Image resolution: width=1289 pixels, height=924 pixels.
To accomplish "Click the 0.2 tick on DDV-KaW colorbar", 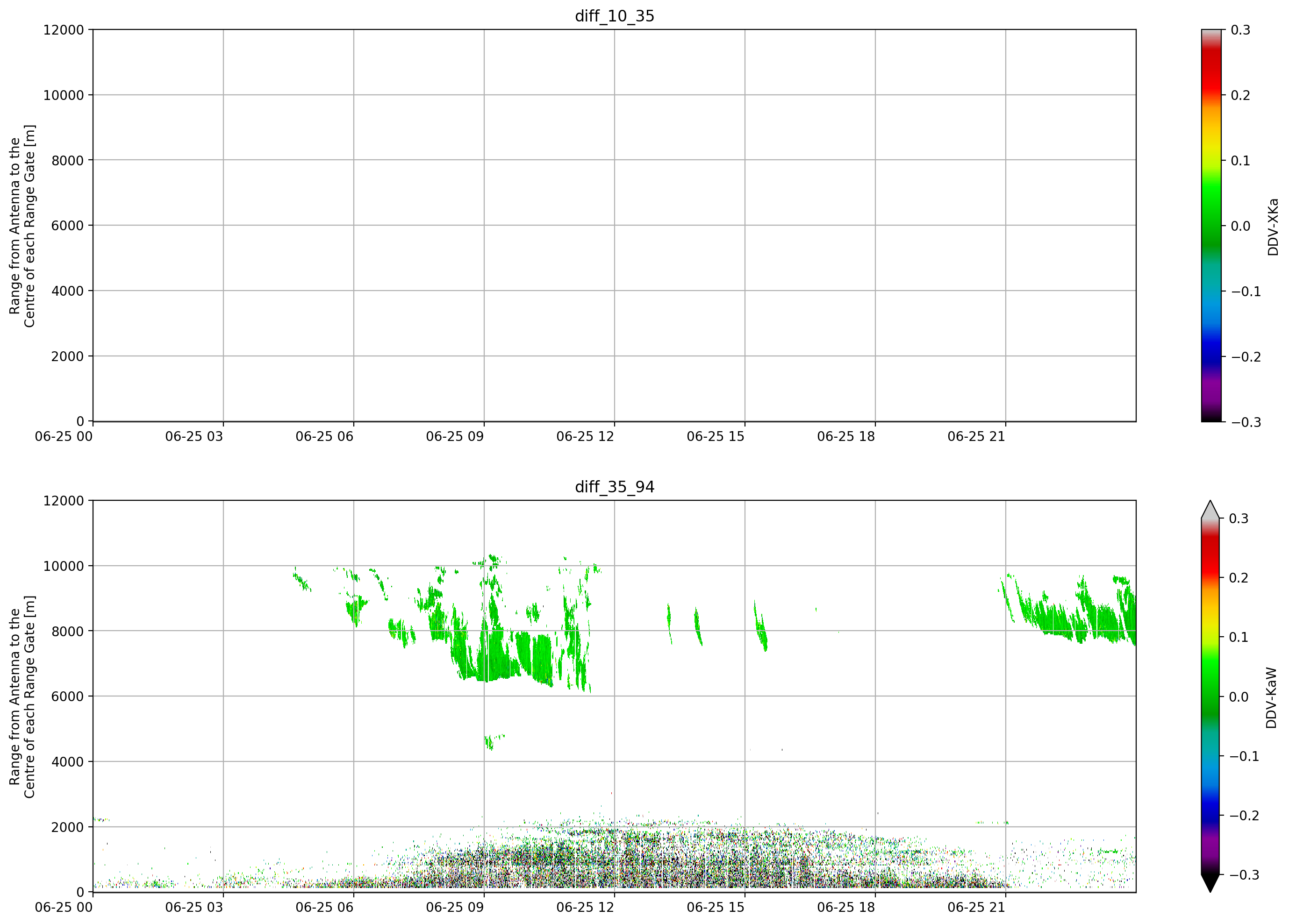I will click(x=1239, y=577).
